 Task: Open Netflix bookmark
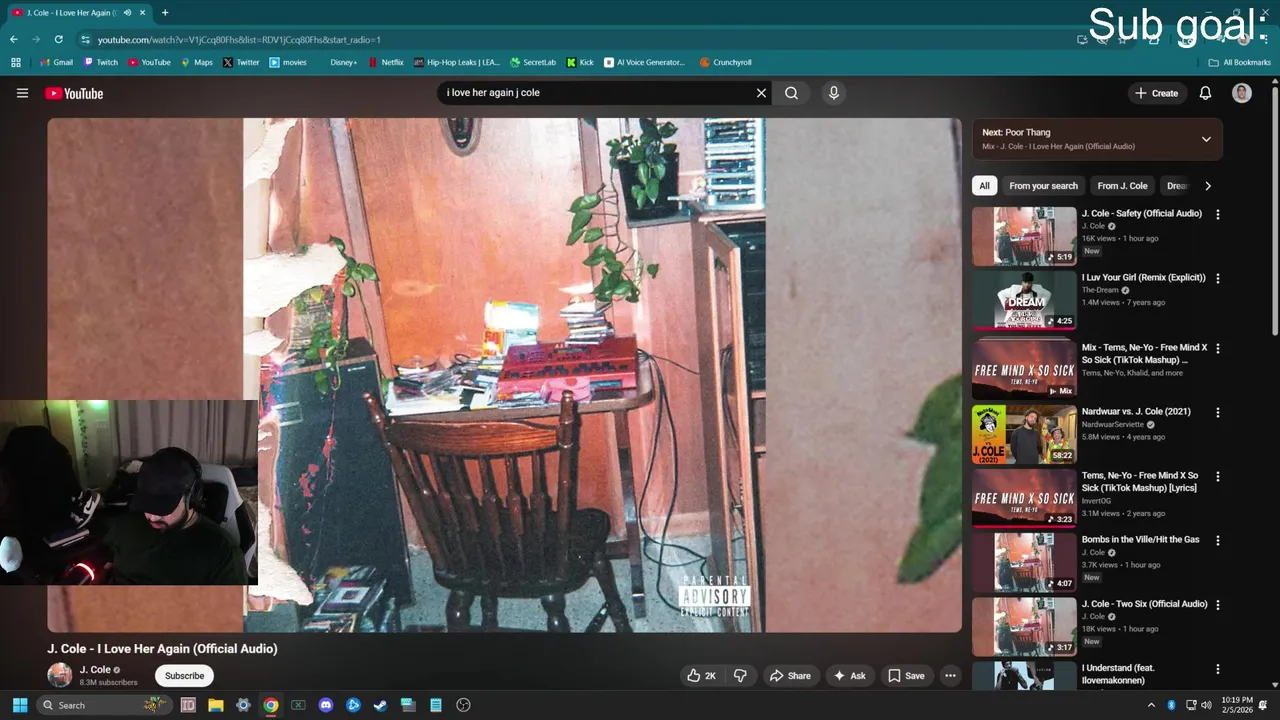tap(386, 62)
